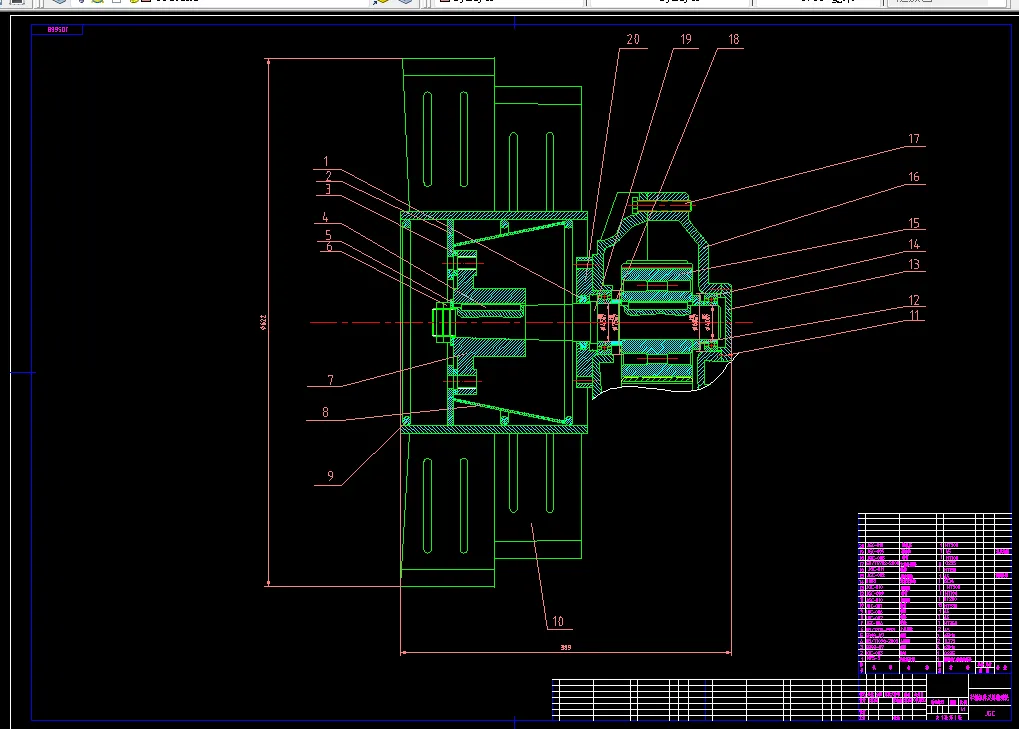
Task: Select part callout number 3
Action: [328, 189]
